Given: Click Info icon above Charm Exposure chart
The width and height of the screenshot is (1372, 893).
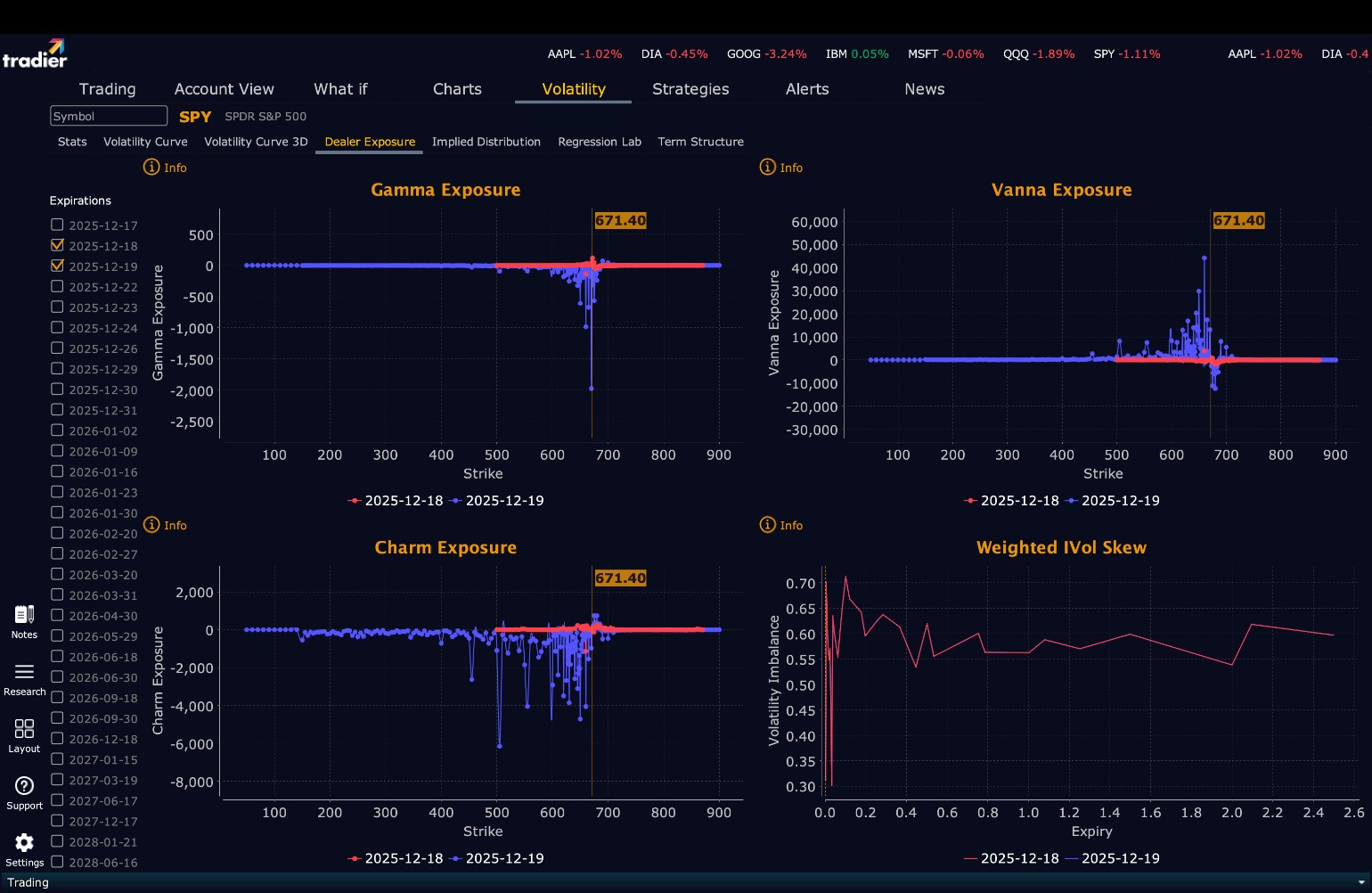Looking at the screenshot, I should (x=151, y=525).
